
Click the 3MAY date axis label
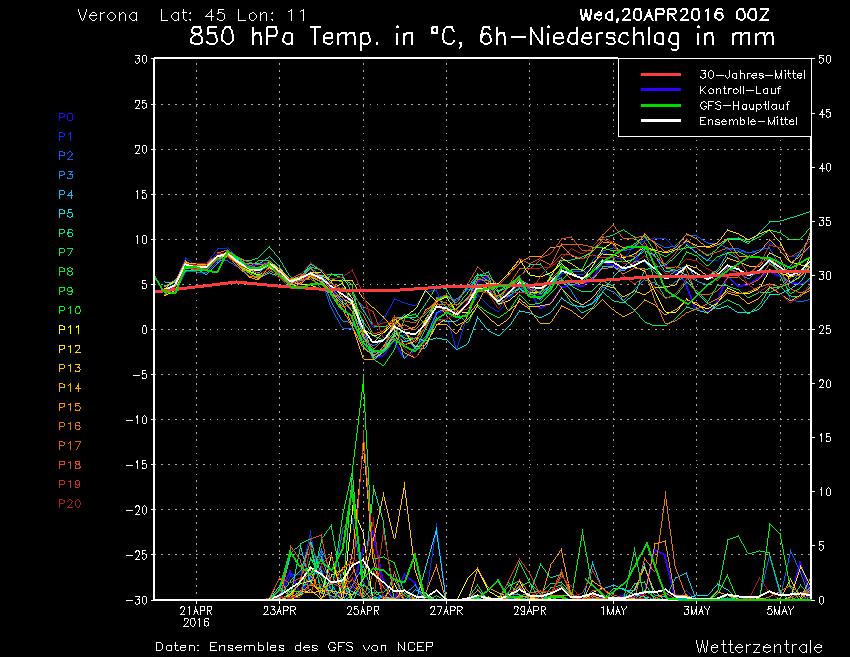697,611
